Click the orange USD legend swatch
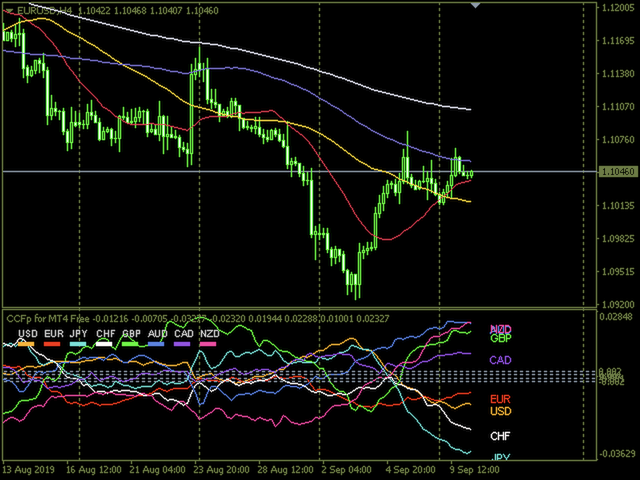 [27, 343]
